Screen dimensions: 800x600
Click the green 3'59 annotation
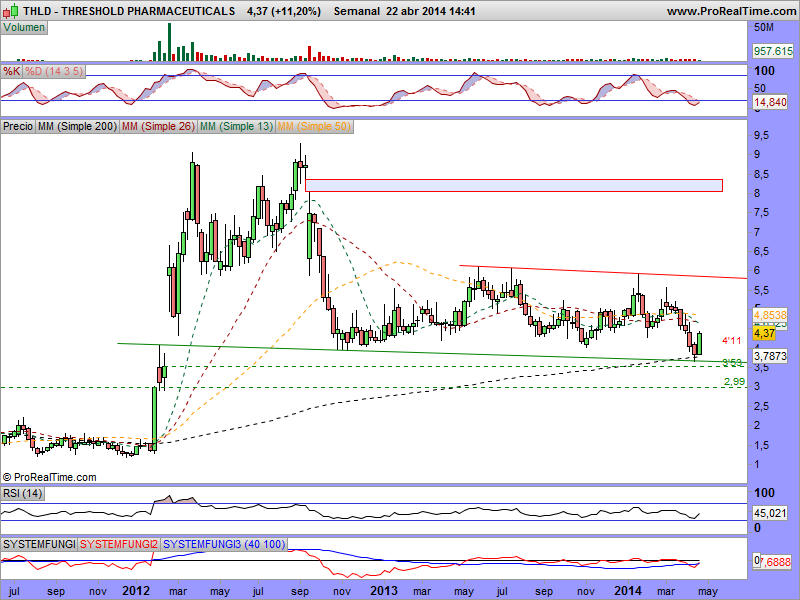point(732,362)
